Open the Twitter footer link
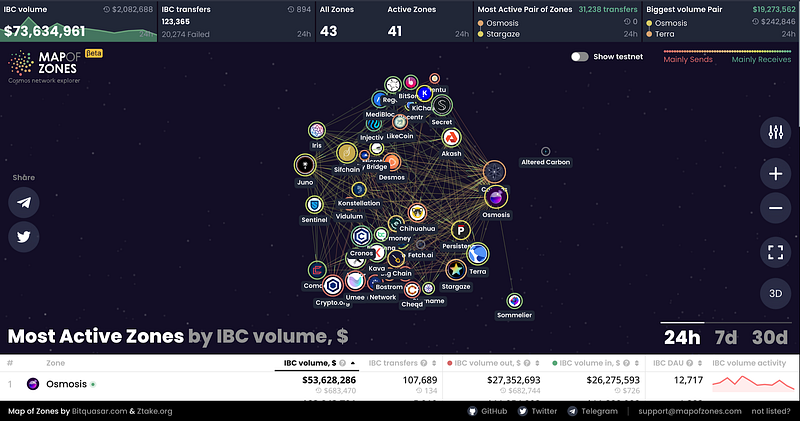The height and width of the screenshot is (421, 800). (x=538, y=411)
